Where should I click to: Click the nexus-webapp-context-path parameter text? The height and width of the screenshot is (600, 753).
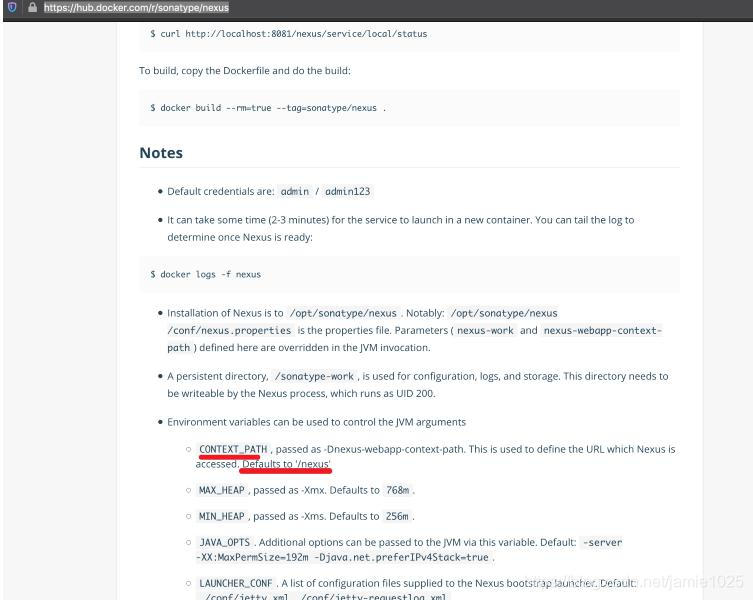pos(602,331)
